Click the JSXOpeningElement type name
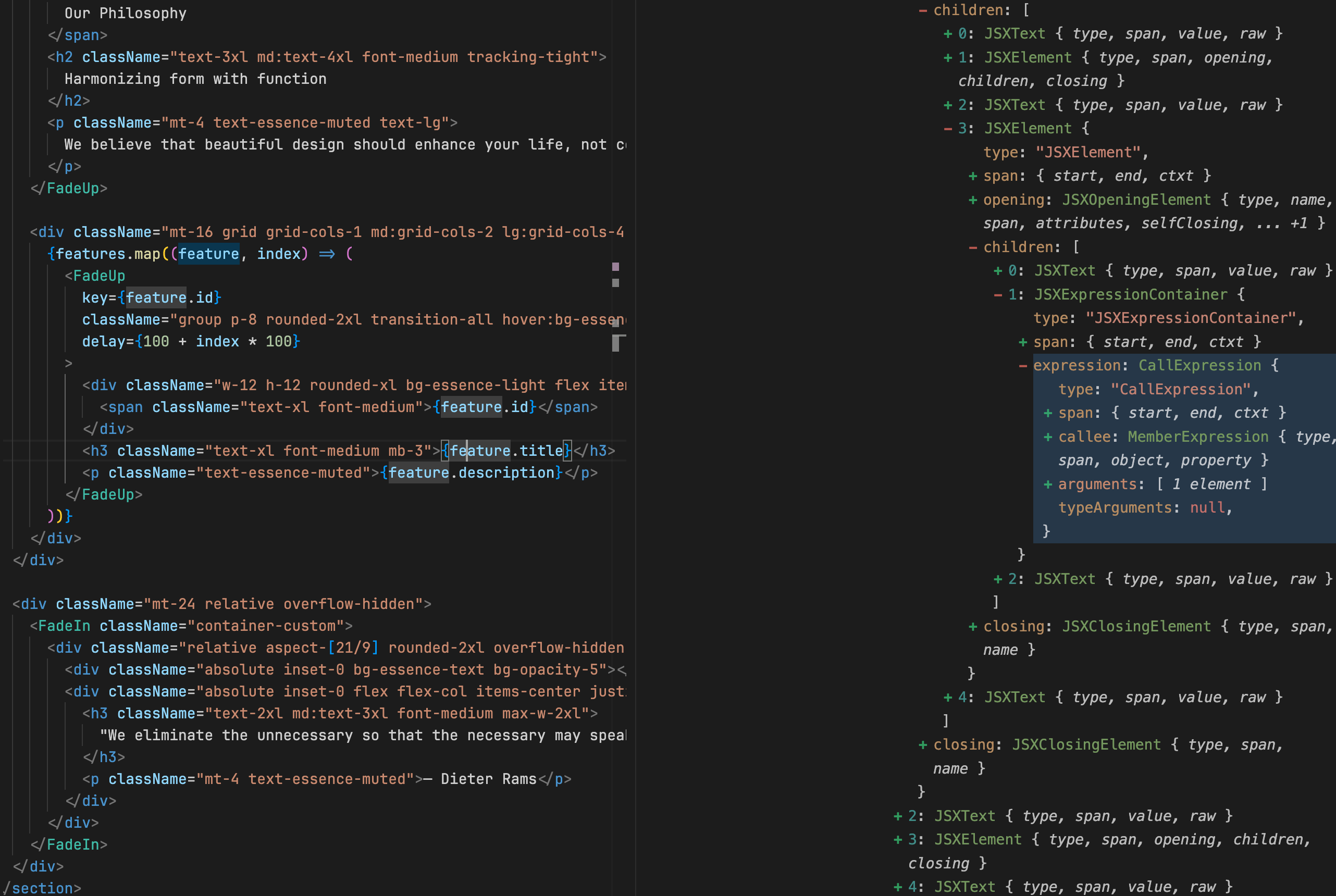Screen dimensions: 1336x896 click(x=1135, y=200)
